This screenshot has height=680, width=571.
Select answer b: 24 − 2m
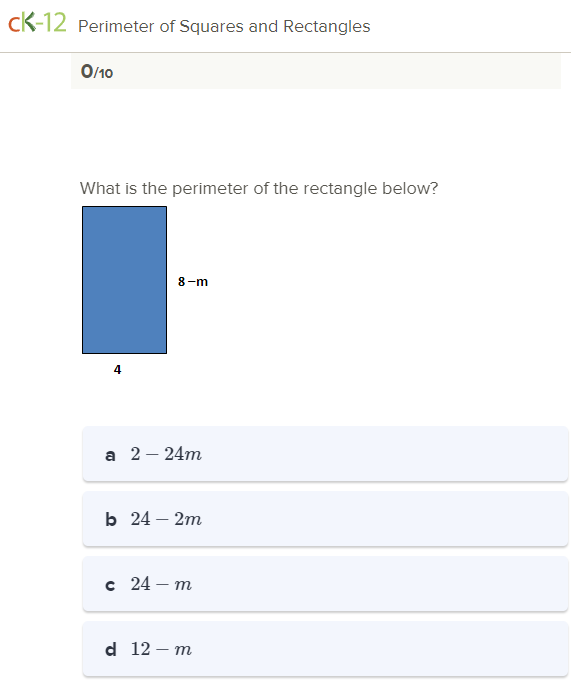(325, 519)
